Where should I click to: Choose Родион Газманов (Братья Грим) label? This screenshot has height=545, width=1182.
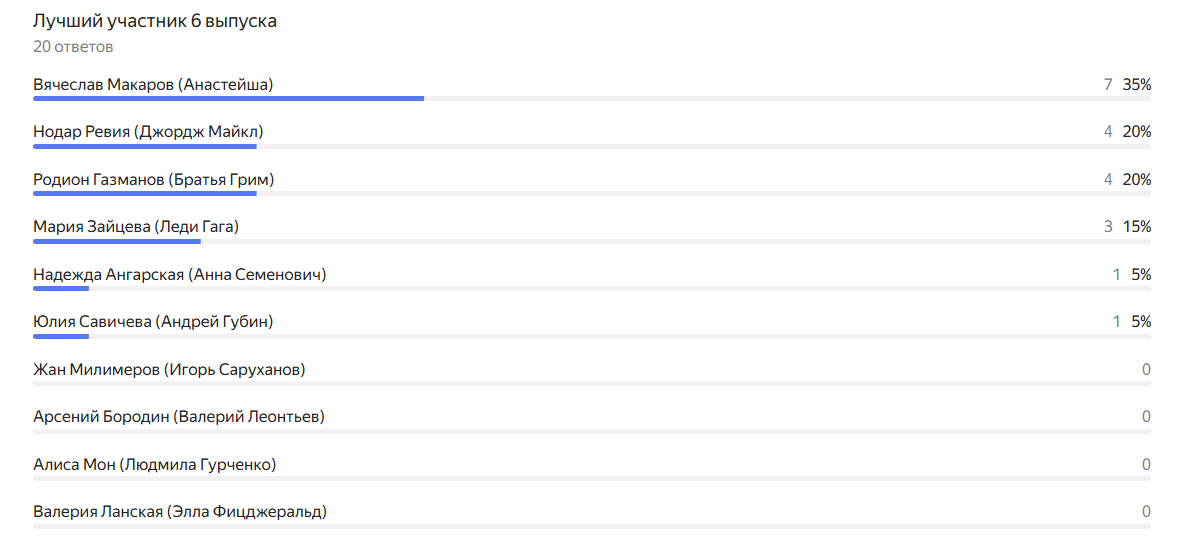click(153, 180)
